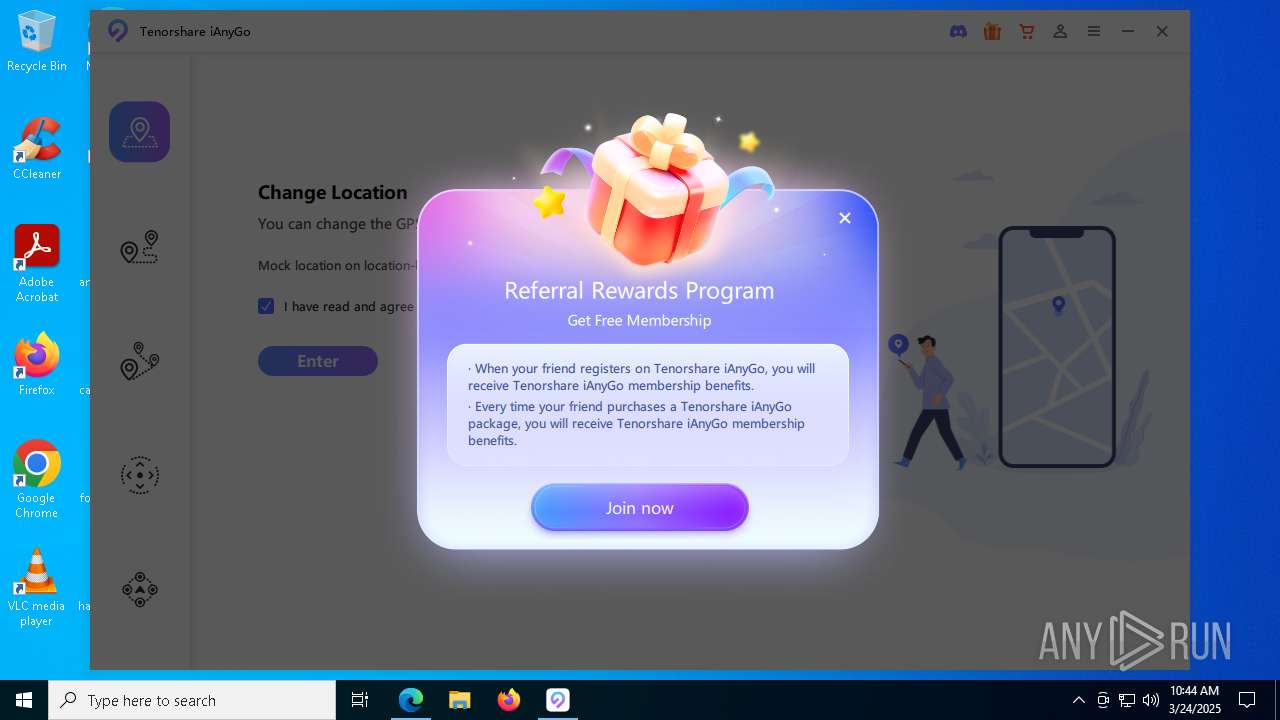The image size is (1280, 720).
Task: Select the bottom multi-device icon in sidebar
Action: [x=139, y=589]
